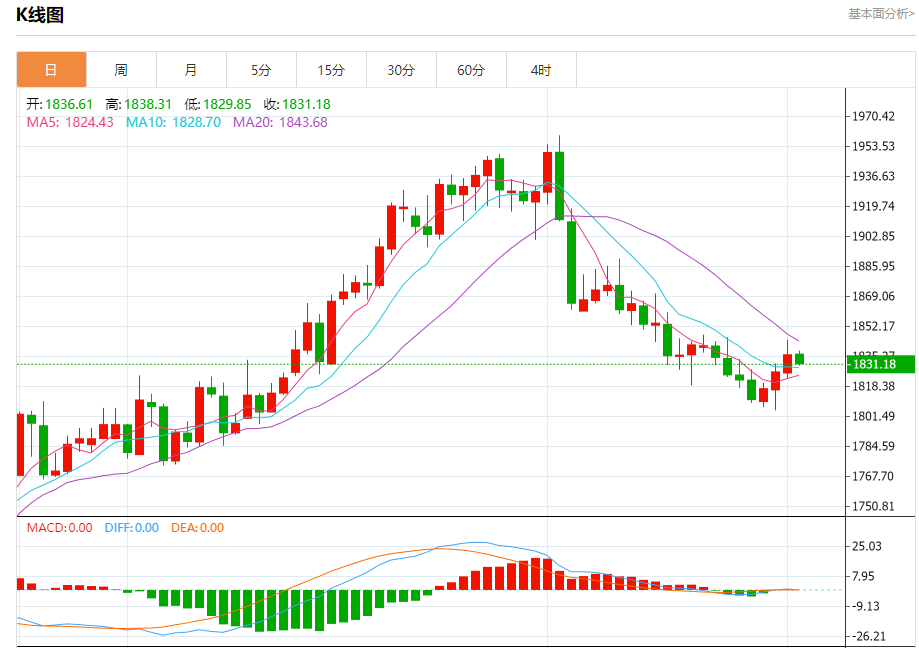
Task: Click the K线图 heading
Action: pos(40,15)
